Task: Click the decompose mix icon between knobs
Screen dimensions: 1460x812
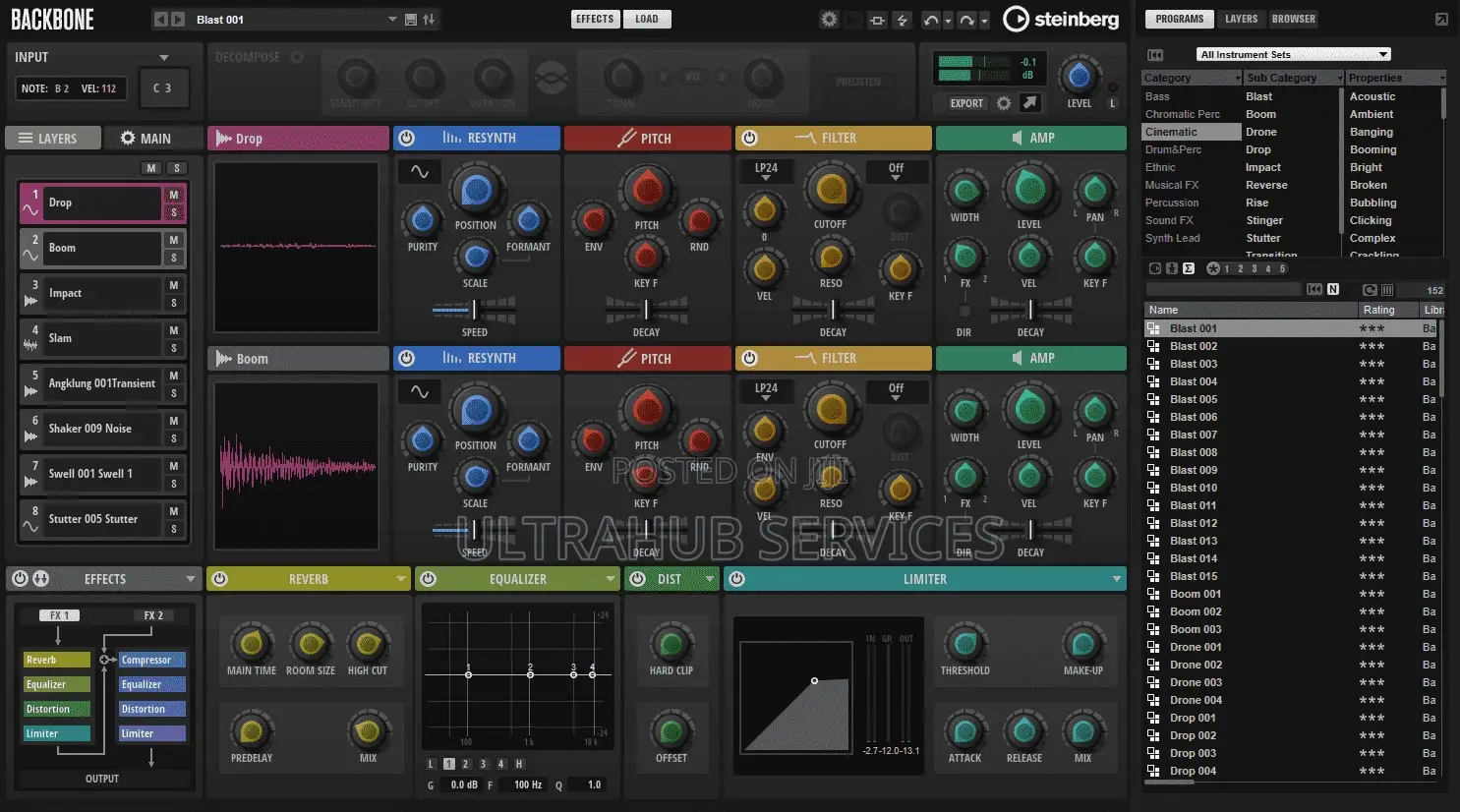Action: pos(552,77)
